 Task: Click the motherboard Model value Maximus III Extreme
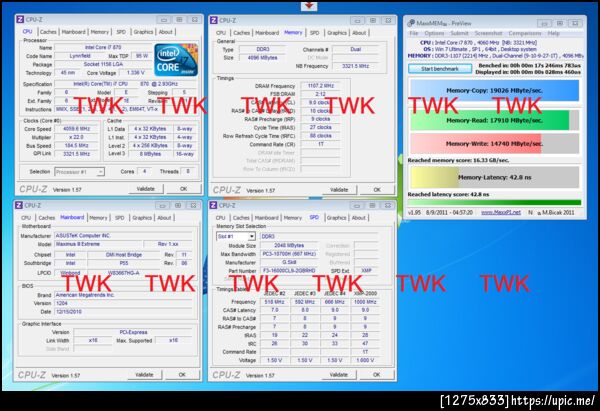click(98, 244)
